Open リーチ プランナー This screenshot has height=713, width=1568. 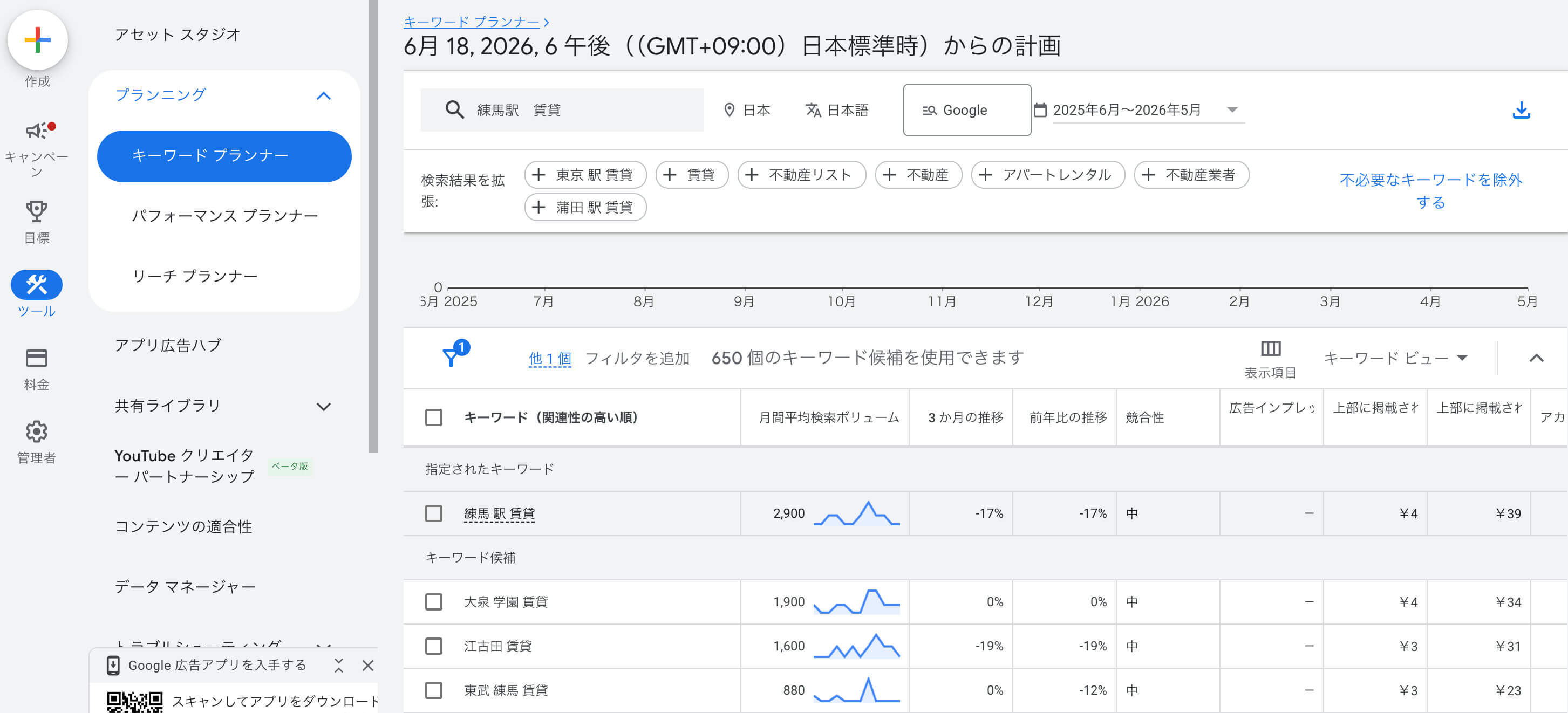(x=195, y=276)
